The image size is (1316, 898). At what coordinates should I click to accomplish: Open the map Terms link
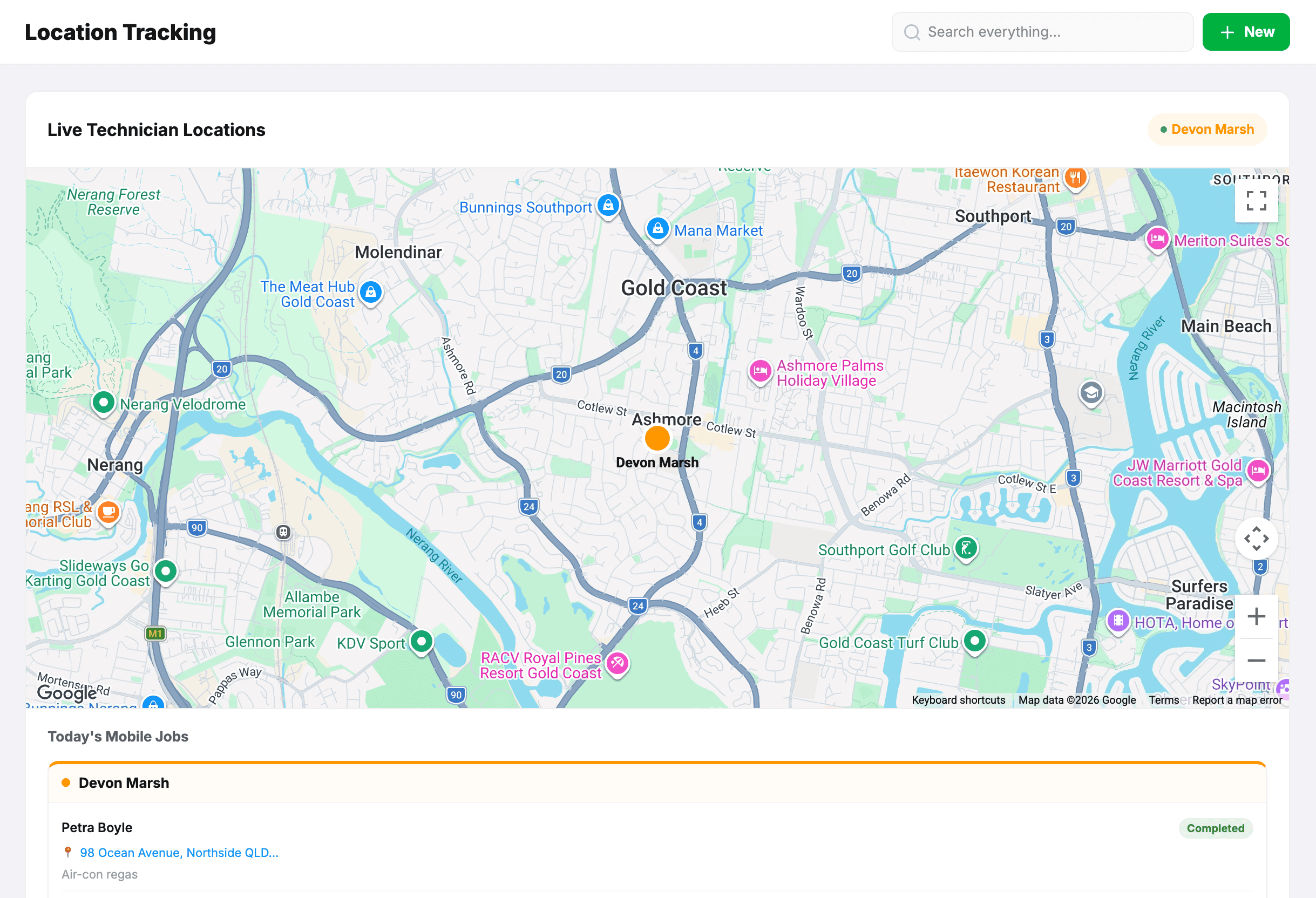click(1164, 700)
